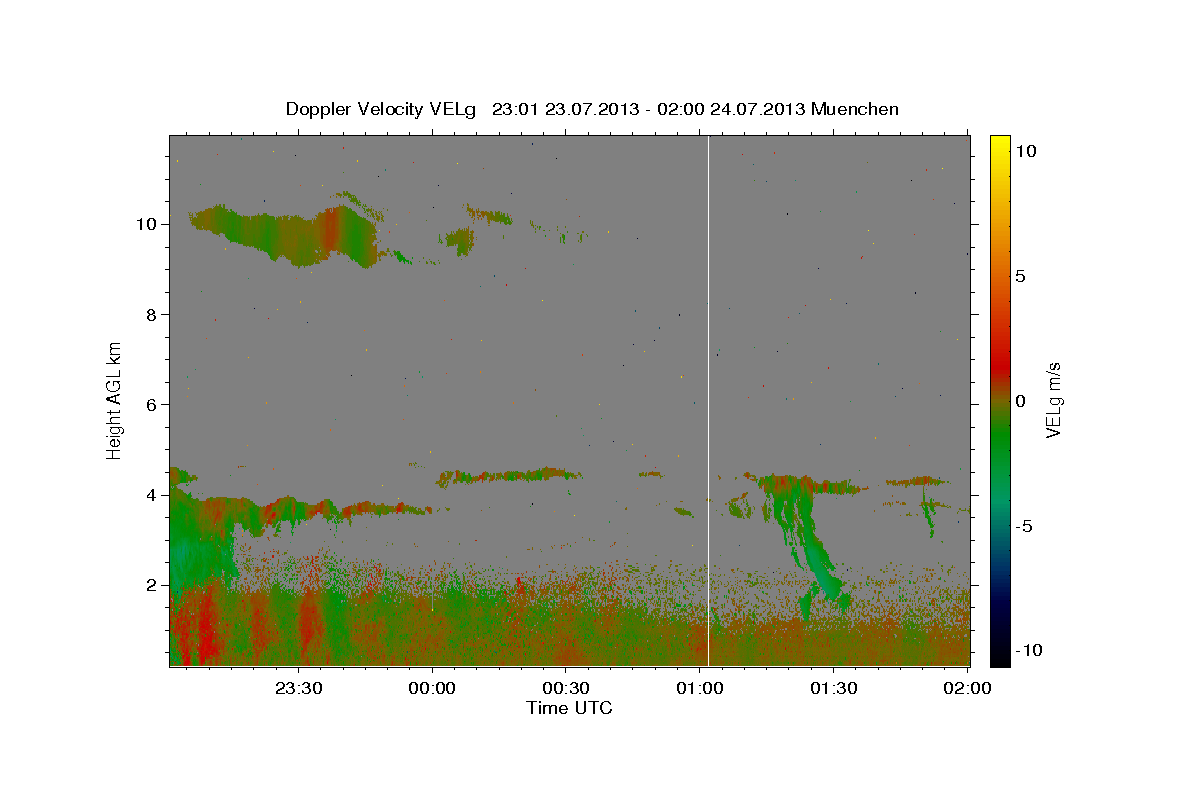The height and width of the screenshot is (800, 1200).
Task: Click the height axis label 10
Action: tap(148, 224)
